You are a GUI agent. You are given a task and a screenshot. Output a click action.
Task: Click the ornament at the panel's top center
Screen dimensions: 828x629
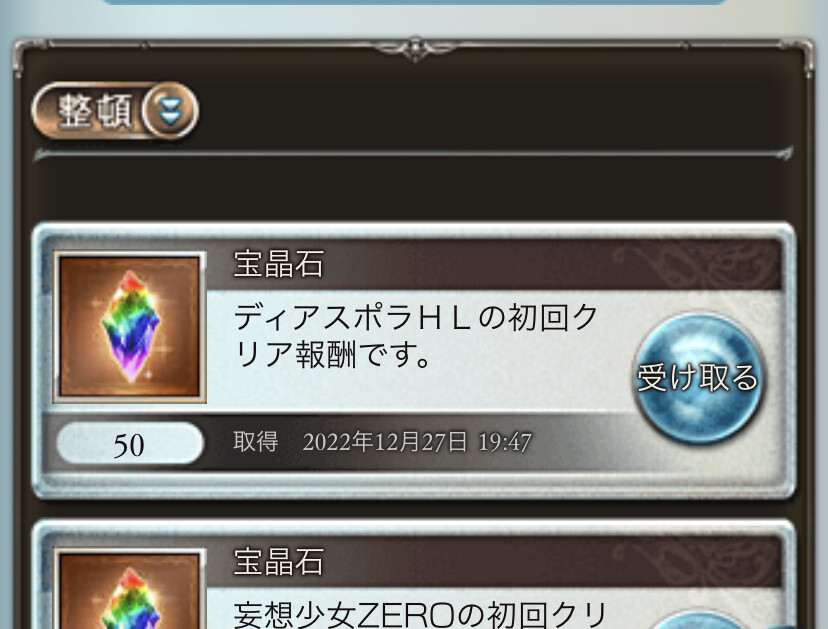click(415, 48)
